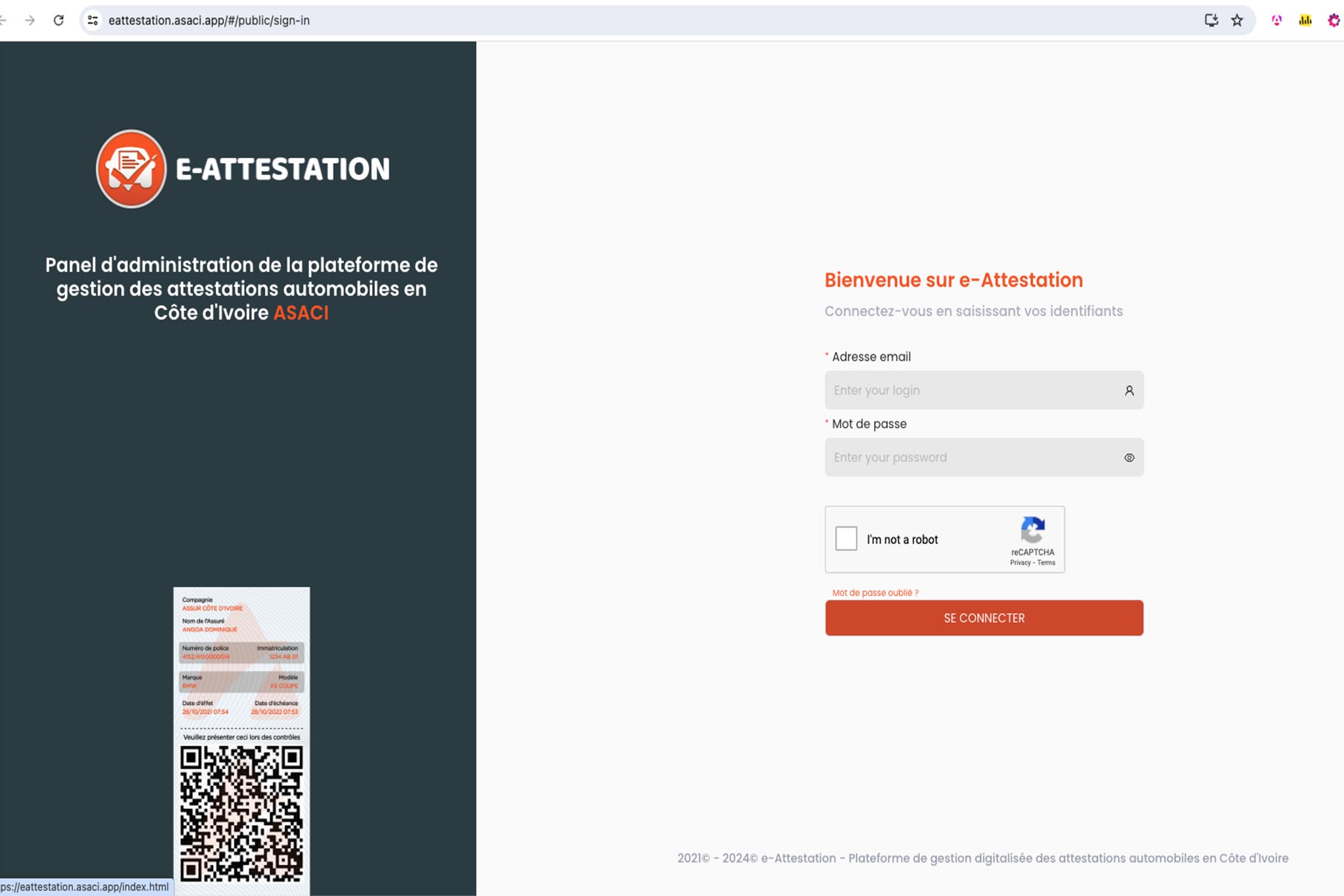
Task: Open the reCAPTCHA Terms link
Action: pos(1046,563)
